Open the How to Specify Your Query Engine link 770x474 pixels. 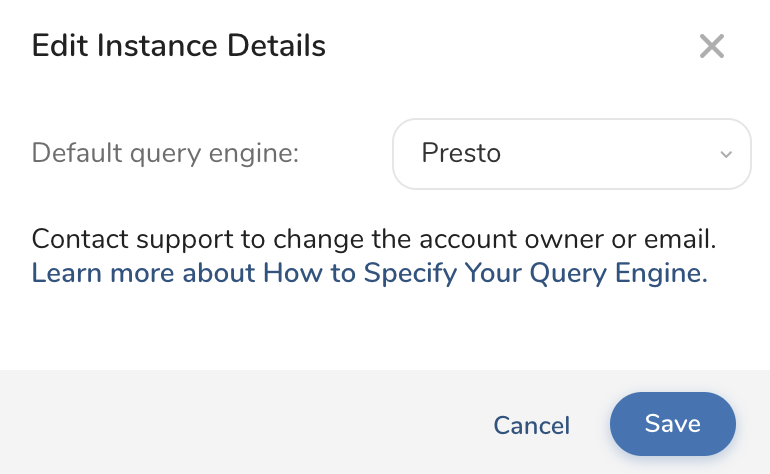pos(369,273)
